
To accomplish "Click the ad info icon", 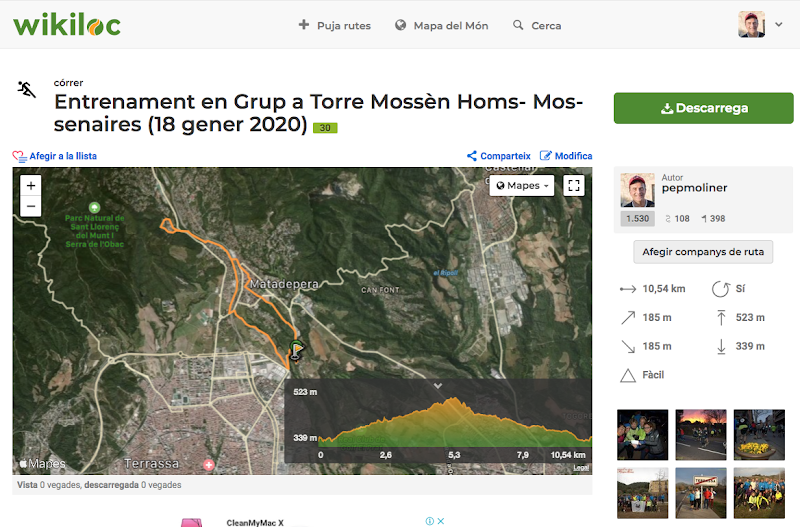I will (430, 521).
